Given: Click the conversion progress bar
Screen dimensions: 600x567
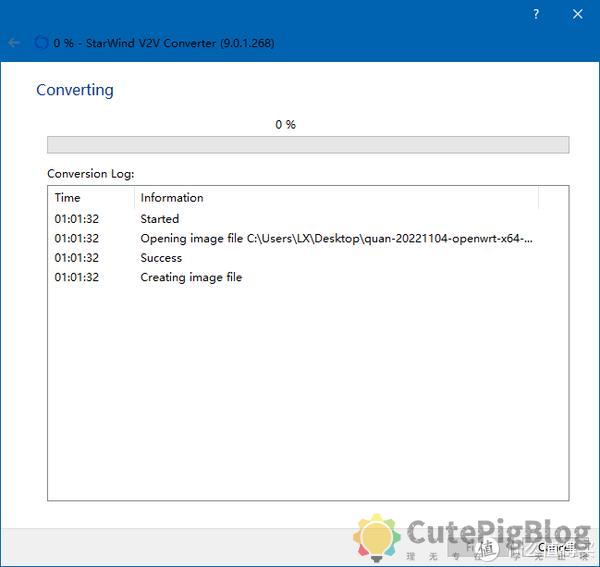Looking at the screenshot, I should click(x=308, y=145).
